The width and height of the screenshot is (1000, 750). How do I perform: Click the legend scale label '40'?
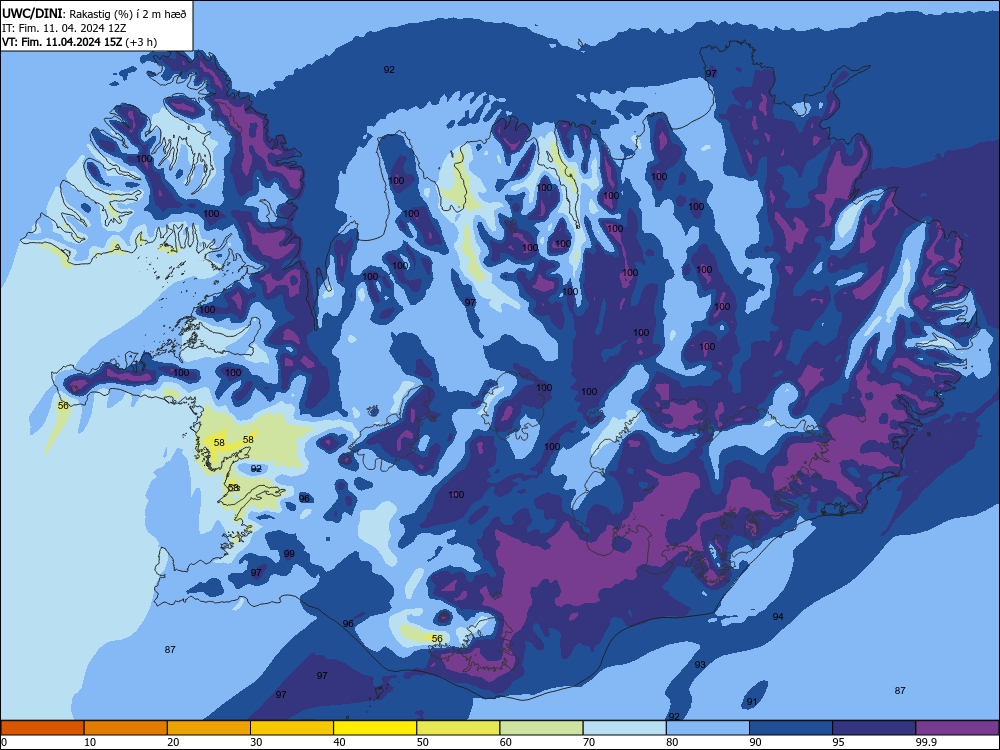pos(340,742)
